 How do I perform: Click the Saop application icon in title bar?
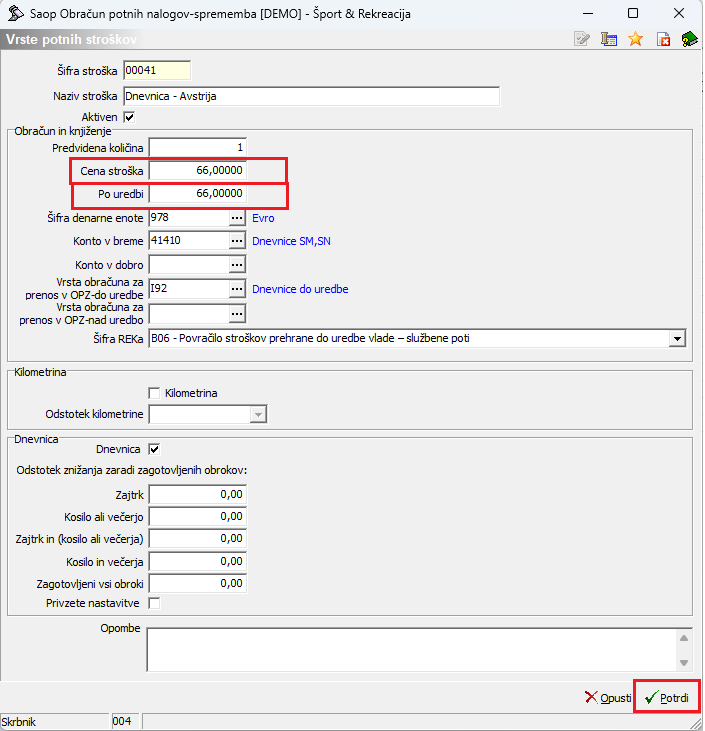pos(15,13)
